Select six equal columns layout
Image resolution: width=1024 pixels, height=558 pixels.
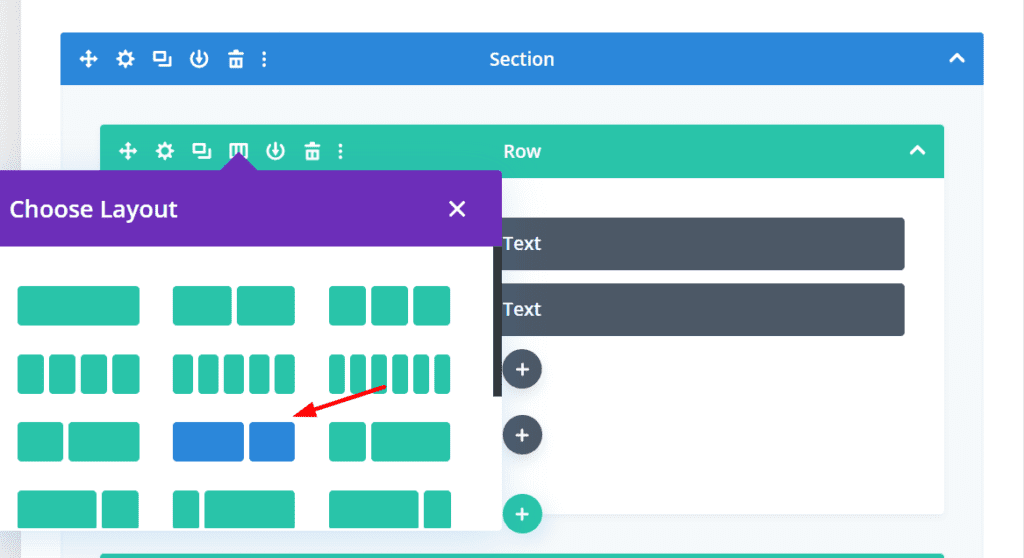click(x=389, y=374)
